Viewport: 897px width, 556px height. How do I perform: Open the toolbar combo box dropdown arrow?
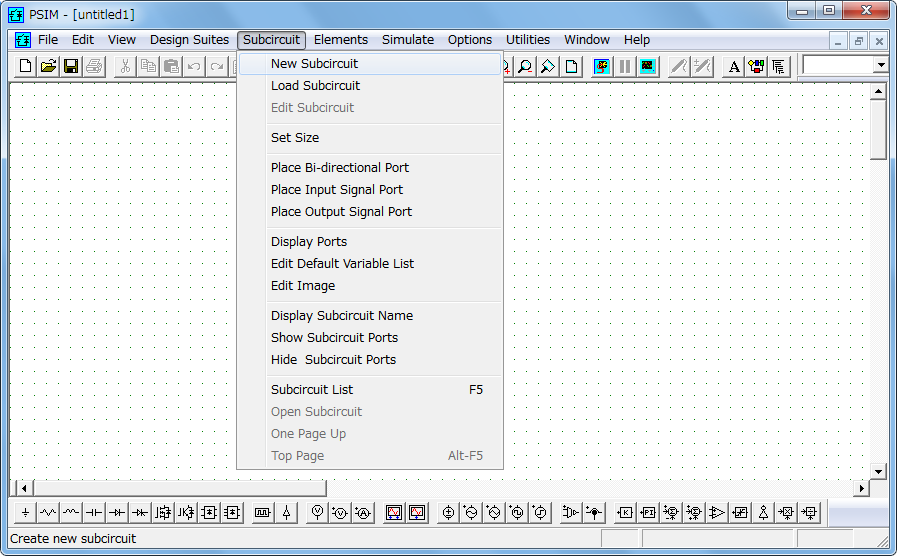[881, 65]
